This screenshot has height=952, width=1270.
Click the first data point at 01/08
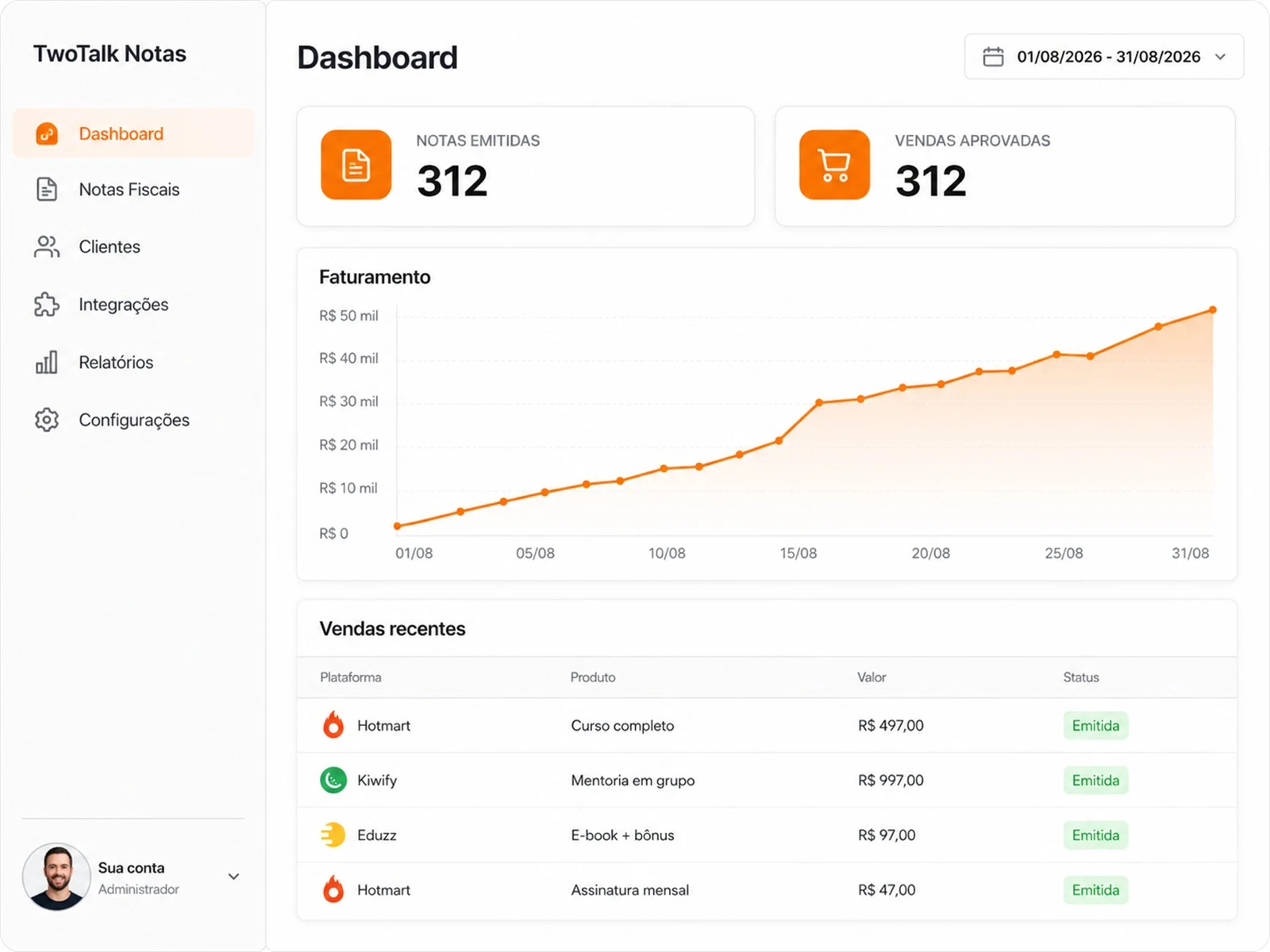coord(398,526)
